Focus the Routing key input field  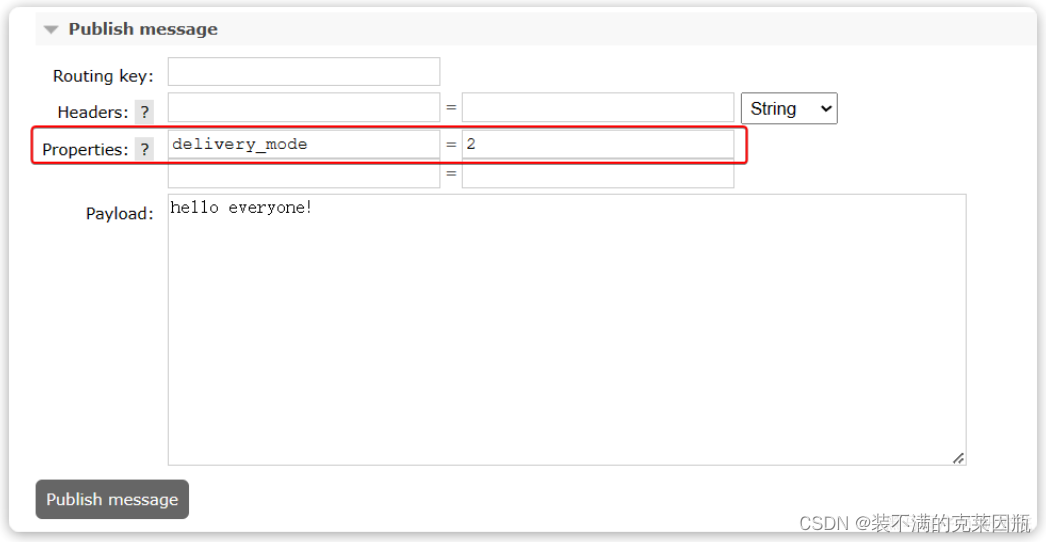click(x=303, y=72)
